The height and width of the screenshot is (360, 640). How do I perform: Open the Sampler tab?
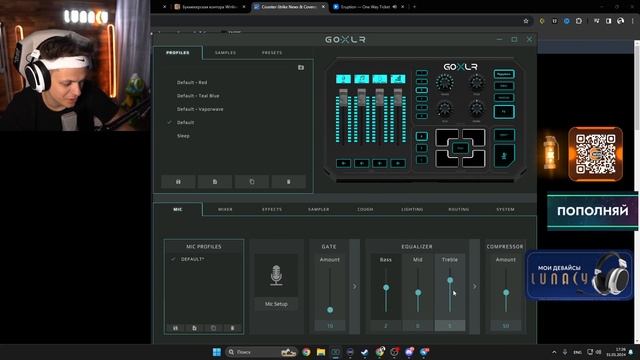(318, 209)
